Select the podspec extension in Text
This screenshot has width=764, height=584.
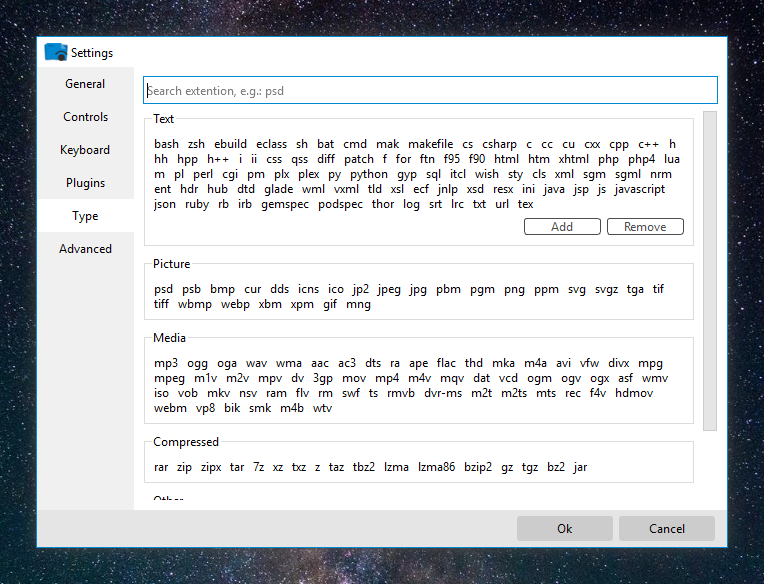(x=340, y=205)
